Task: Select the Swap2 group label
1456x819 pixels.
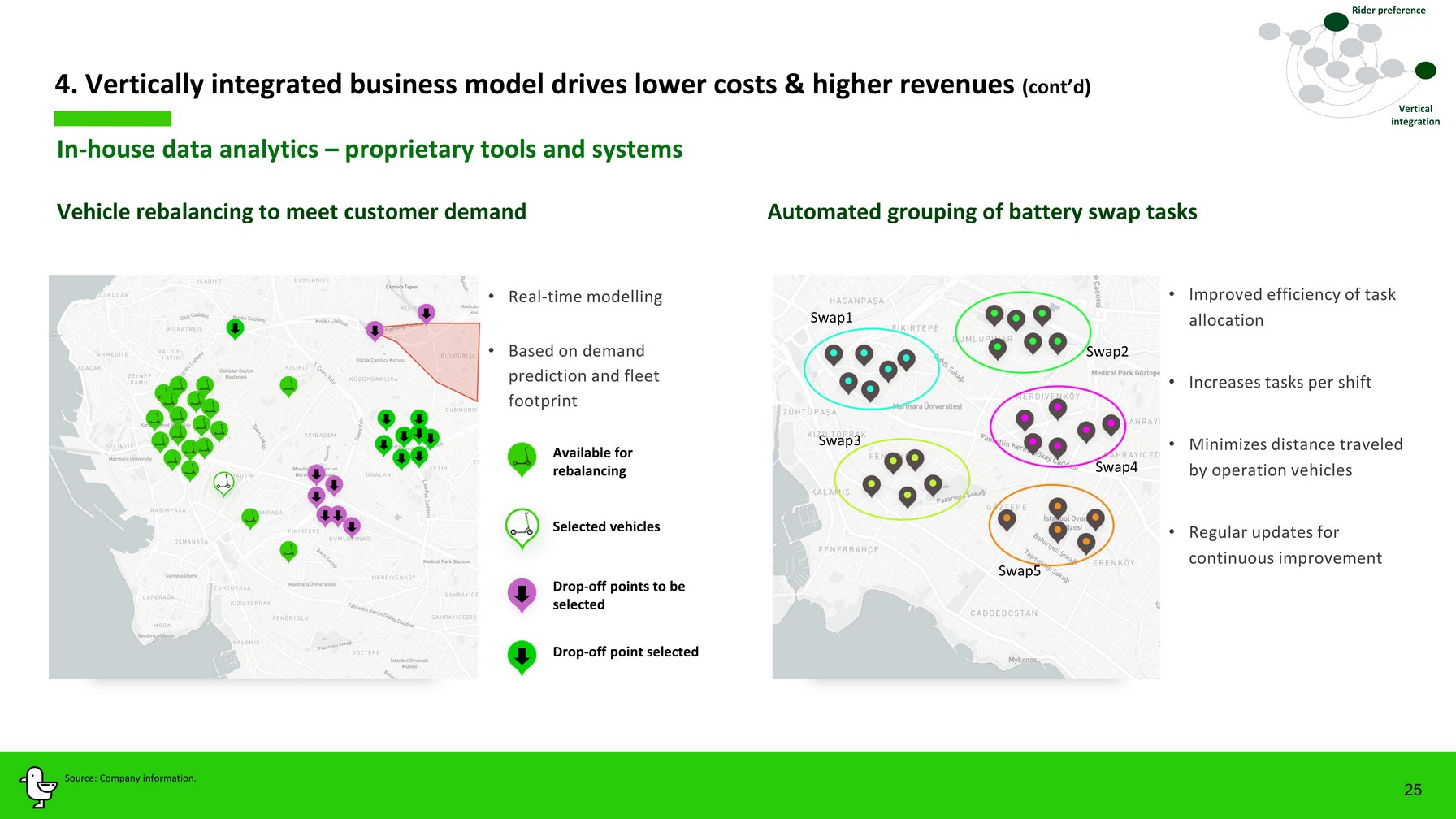Action: [1107, 352]
